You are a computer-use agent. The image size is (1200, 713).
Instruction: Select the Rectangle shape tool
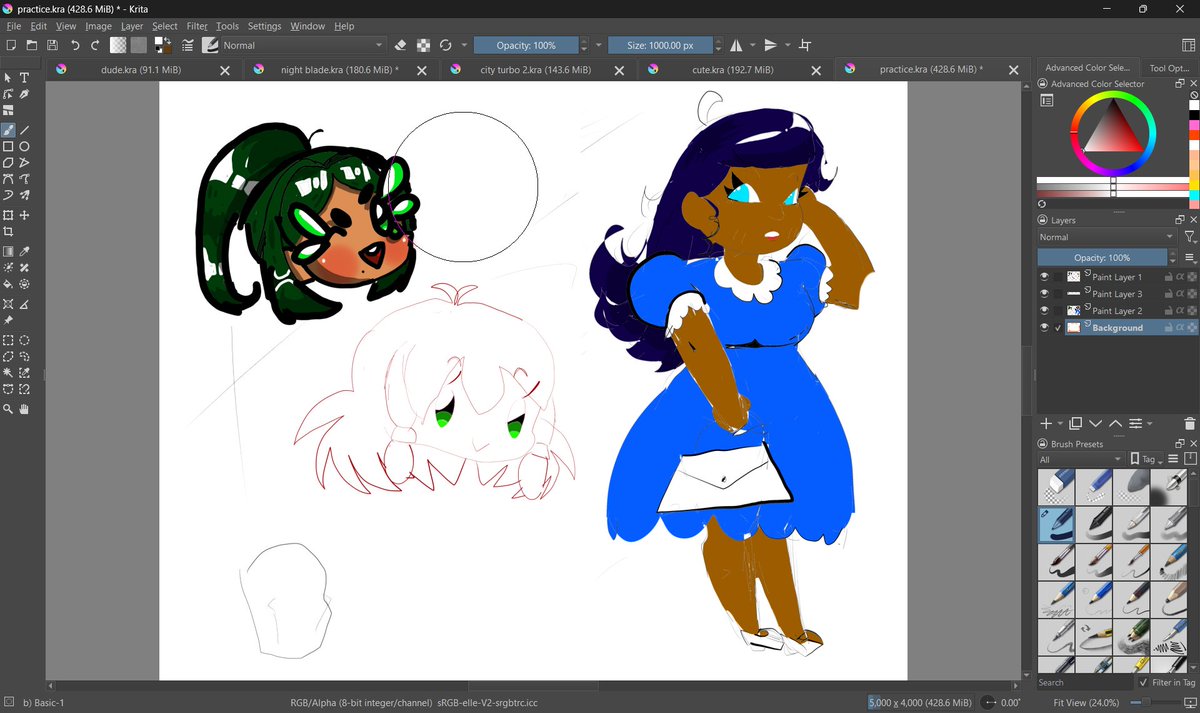[8, 147]
